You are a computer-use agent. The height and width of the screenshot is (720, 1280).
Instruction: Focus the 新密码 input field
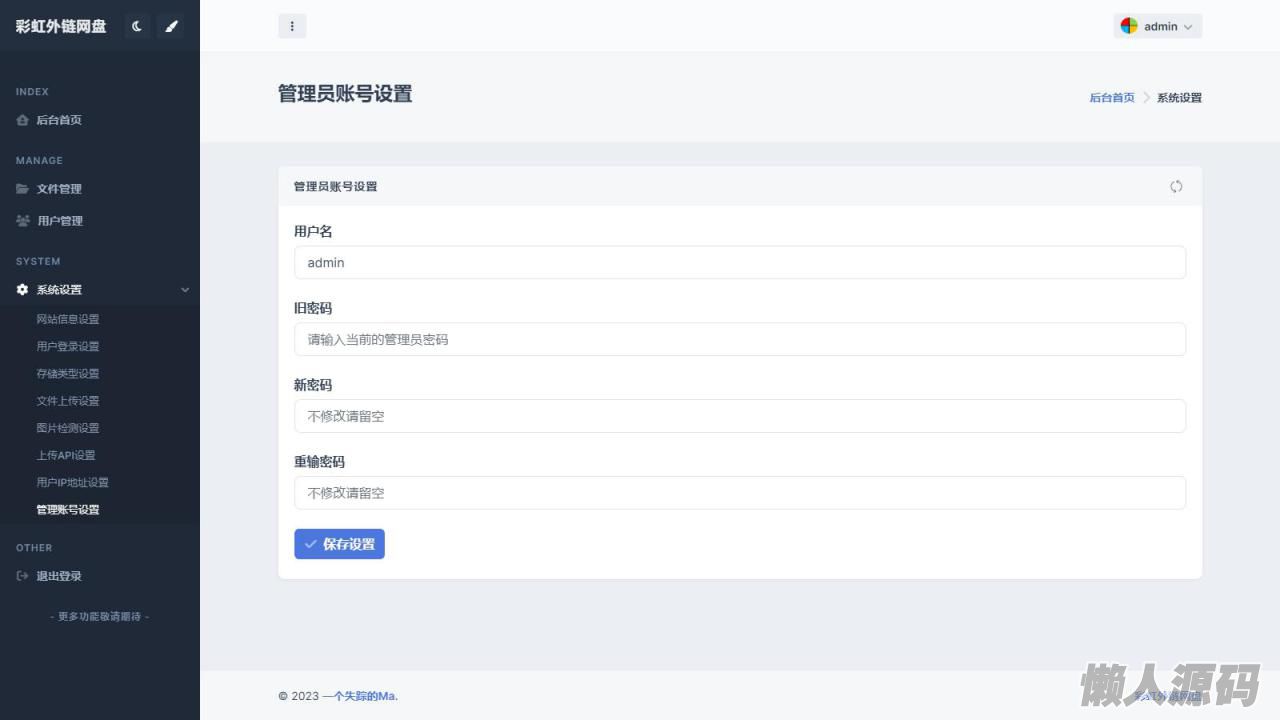tap(740, 416)
